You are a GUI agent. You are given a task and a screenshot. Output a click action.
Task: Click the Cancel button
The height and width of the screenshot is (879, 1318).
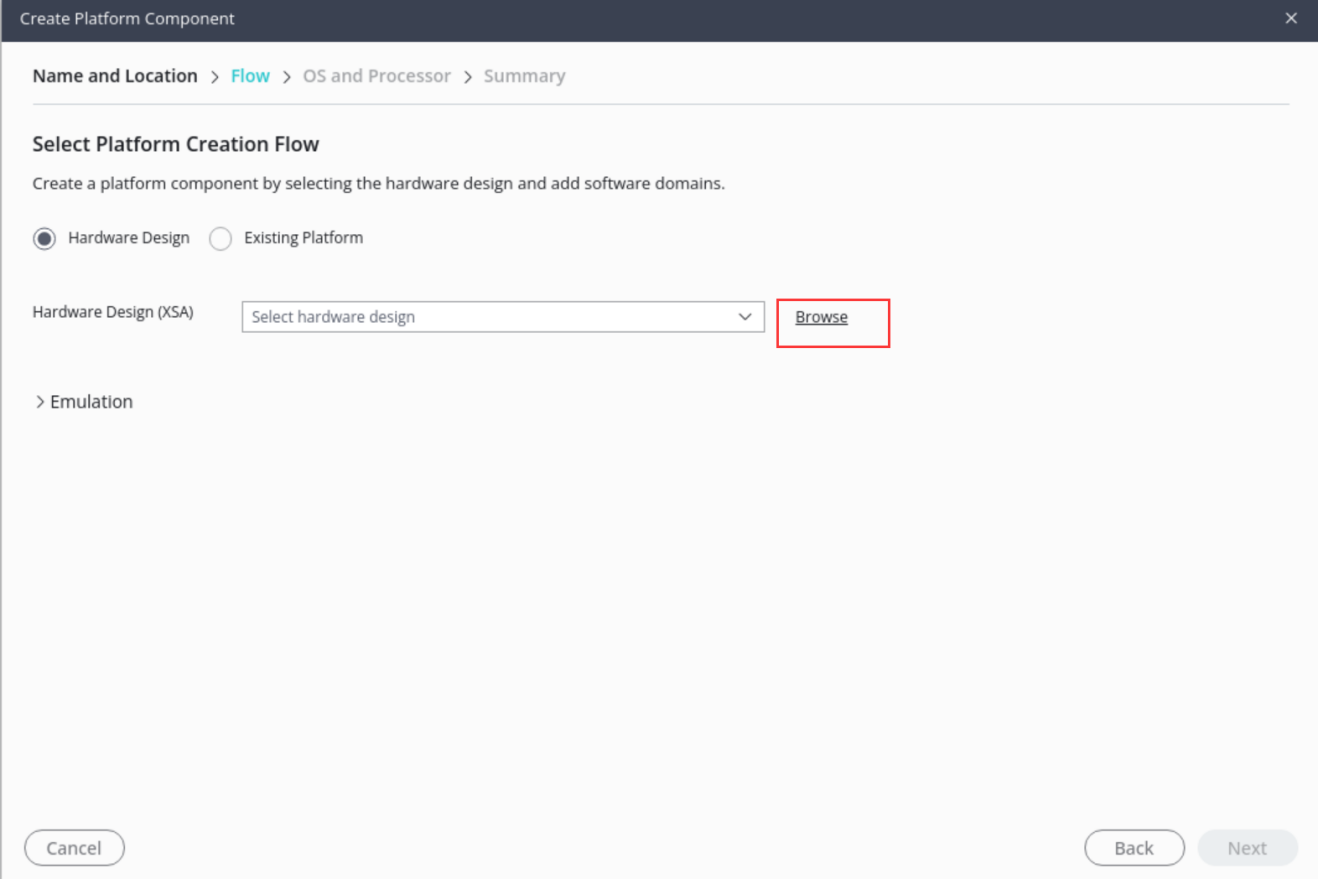pyautogui.click(x=74, y=848)
